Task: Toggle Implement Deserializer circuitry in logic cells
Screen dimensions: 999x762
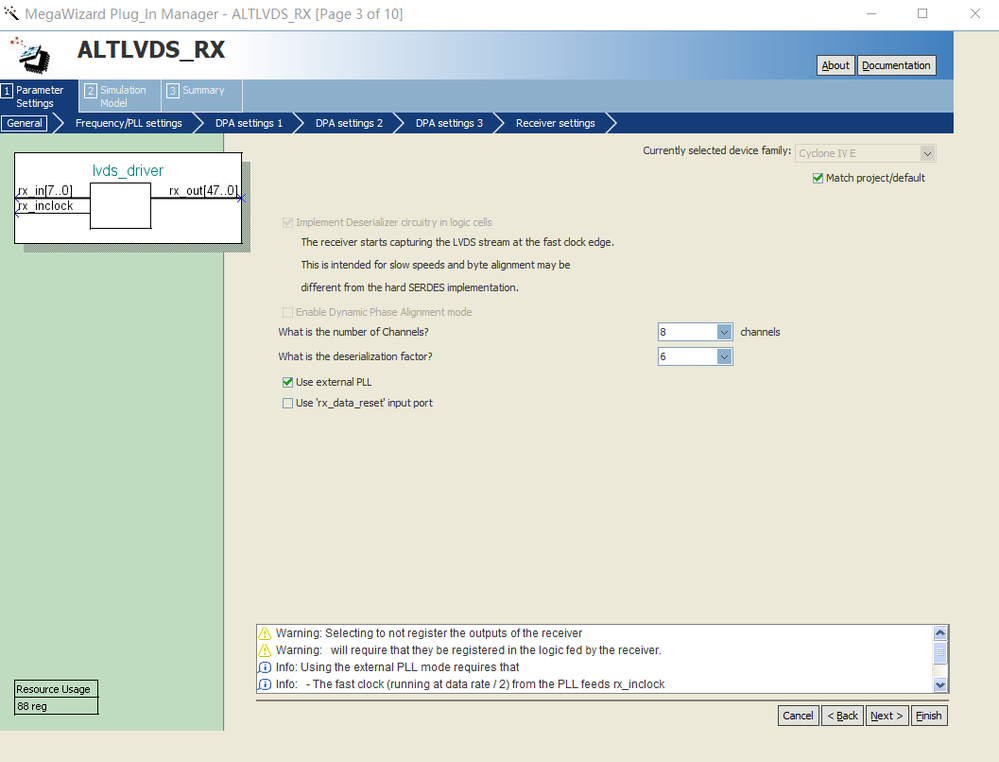Action: (x=287, y=222)
